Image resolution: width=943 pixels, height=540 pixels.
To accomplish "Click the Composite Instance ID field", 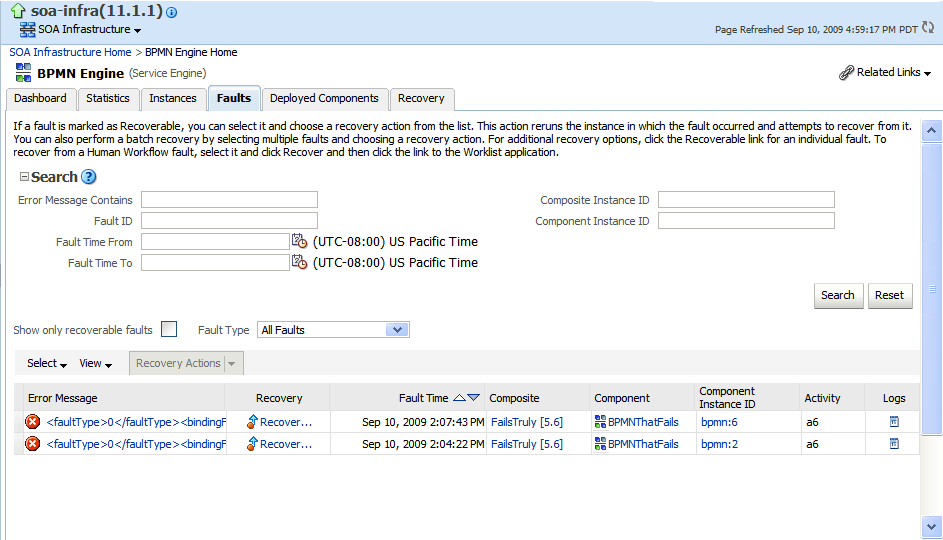I will (x=746, y=200).
